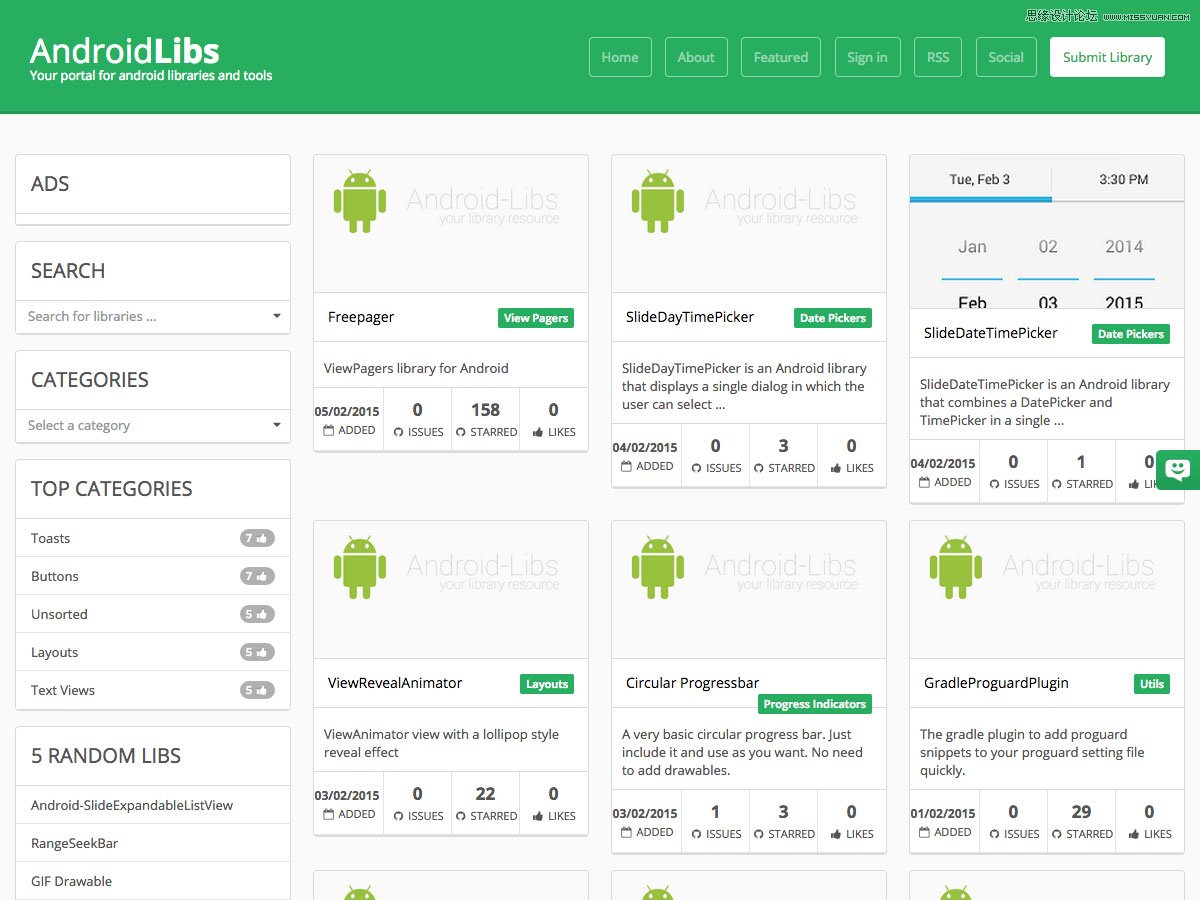1200x900 pixels.
Task: Click the SlideDayTimePicker card preview image
Action: click(x=749, y=224)
